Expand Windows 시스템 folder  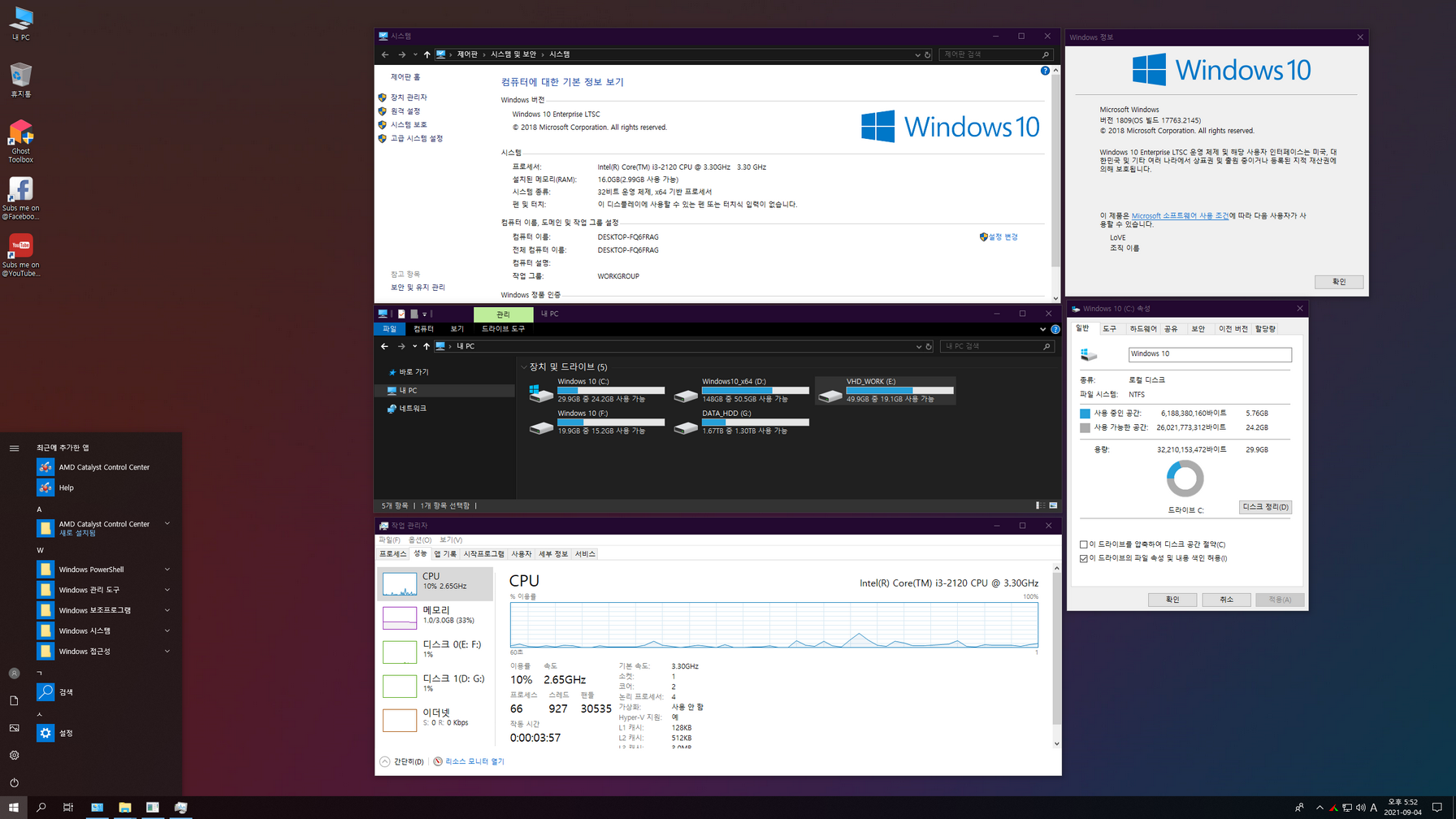pos(104,630)
